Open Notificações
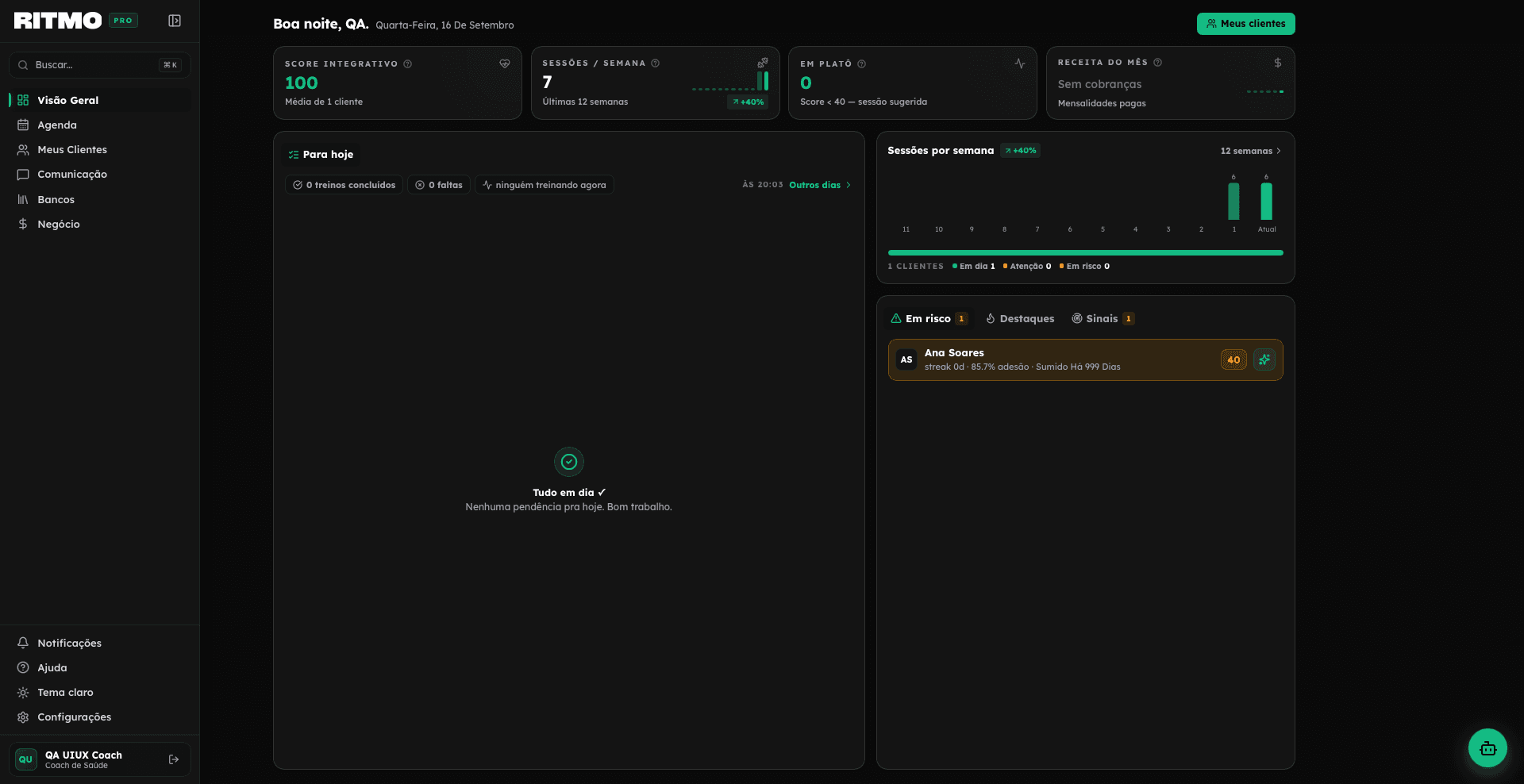1524x784 pixels. (x=100, y=643)
